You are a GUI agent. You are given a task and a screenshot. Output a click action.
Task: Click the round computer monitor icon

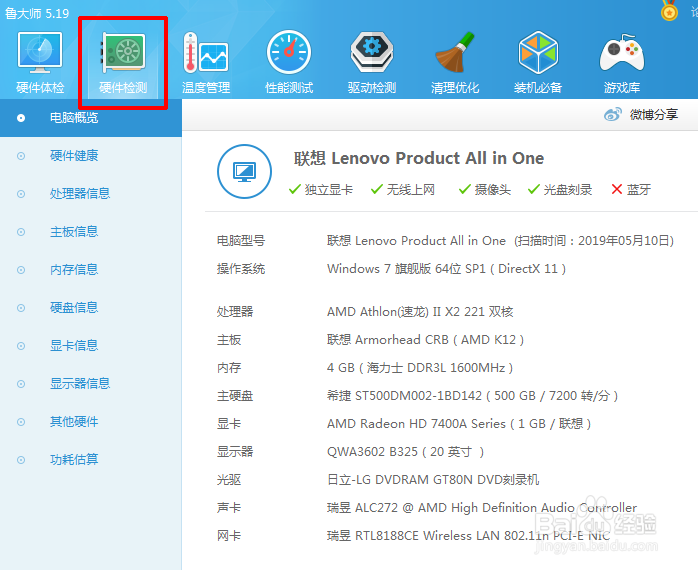pos(244,171)
